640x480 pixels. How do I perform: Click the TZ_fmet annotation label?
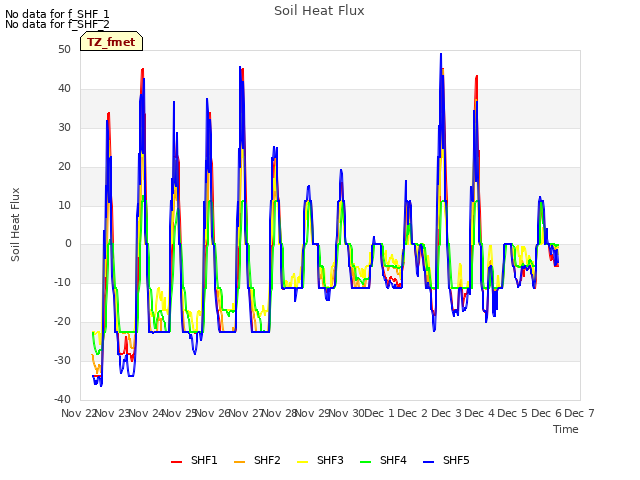(x=111, y=42)
